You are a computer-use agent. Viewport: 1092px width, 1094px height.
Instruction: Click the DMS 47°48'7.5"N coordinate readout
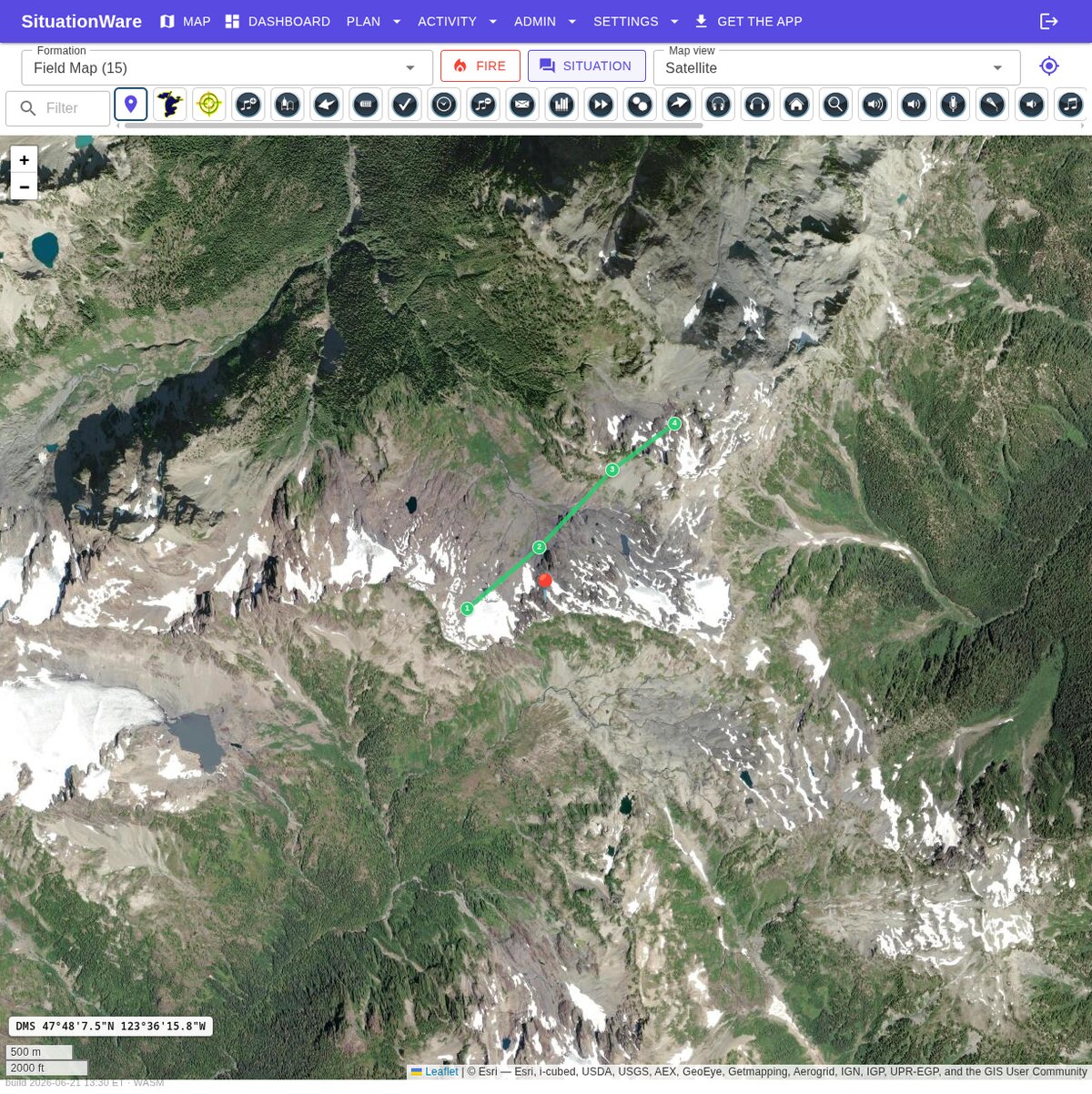[111, 1027]
